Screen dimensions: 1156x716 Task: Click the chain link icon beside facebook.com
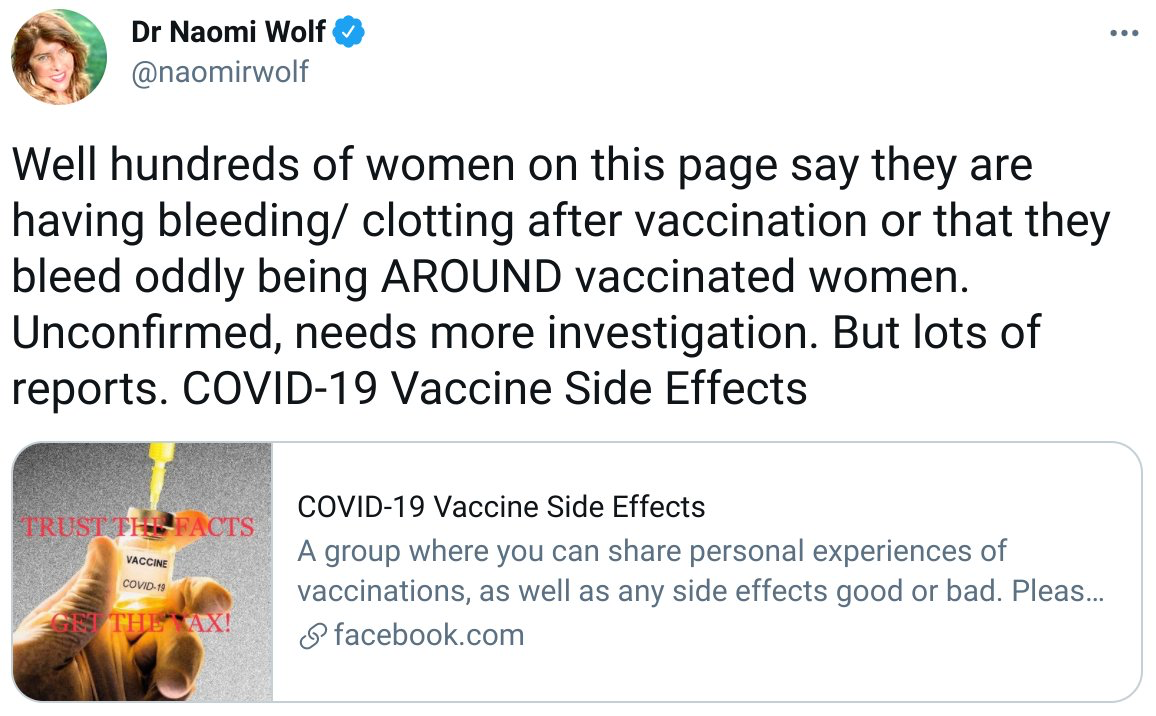312,636
